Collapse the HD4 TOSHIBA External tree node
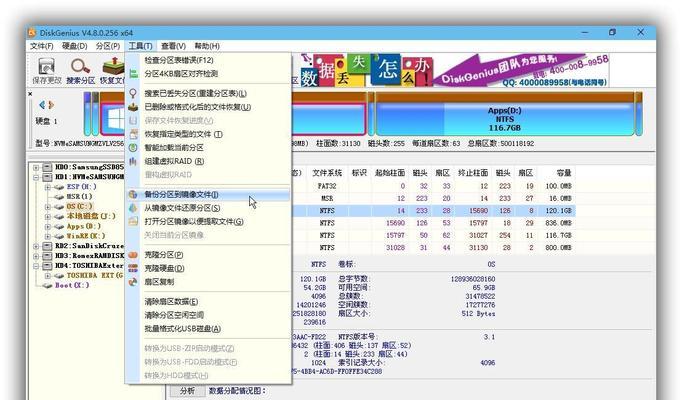 (36, 266)
